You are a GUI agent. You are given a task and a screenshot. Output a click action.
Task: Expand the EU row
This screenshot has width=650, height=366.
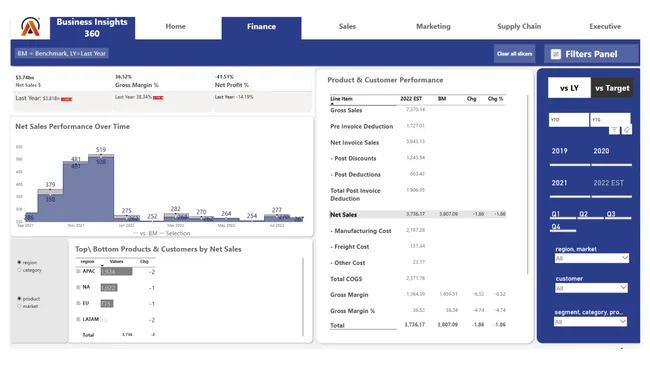[x=78, y=303]
